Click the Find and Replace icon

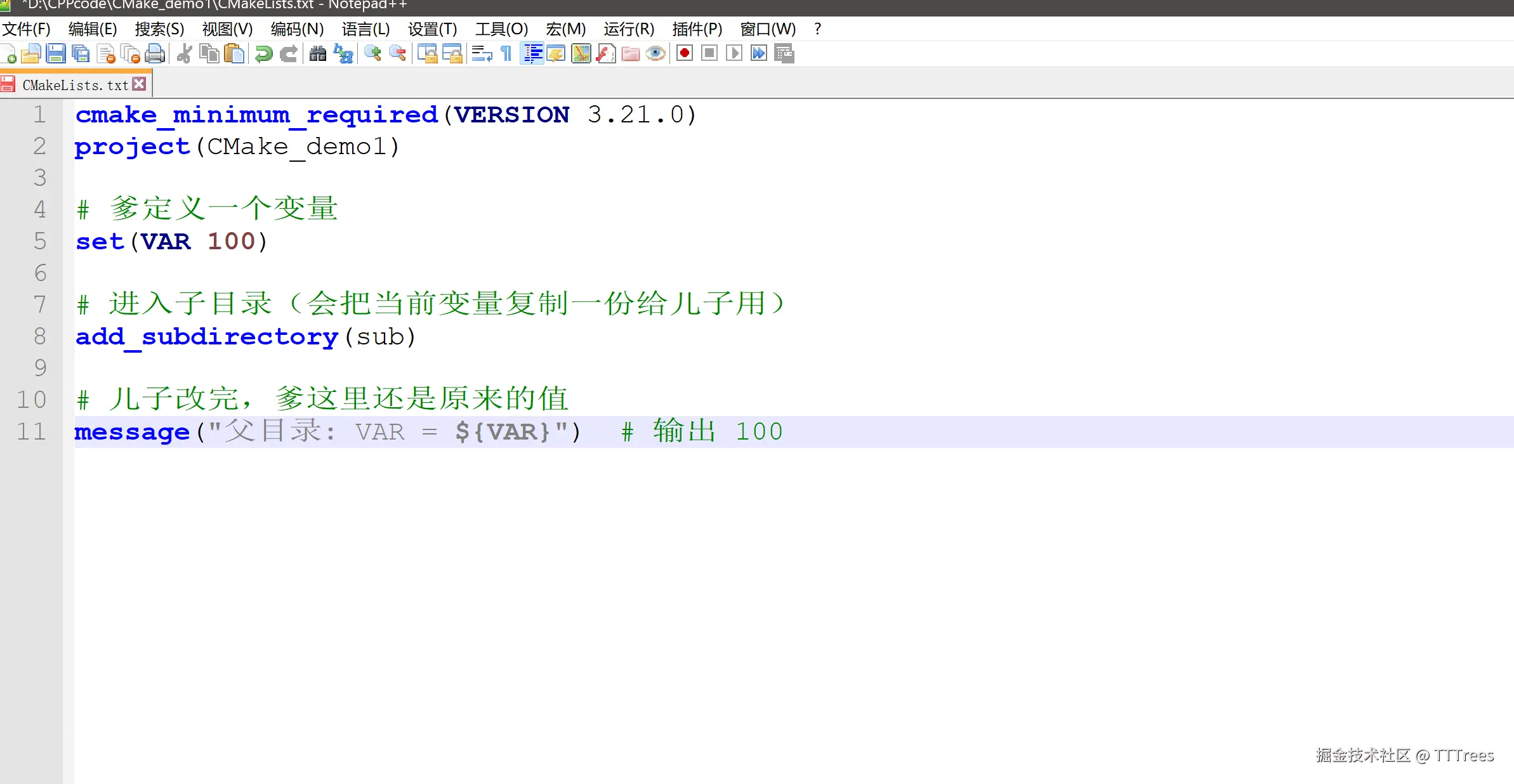tap(343, 54)
